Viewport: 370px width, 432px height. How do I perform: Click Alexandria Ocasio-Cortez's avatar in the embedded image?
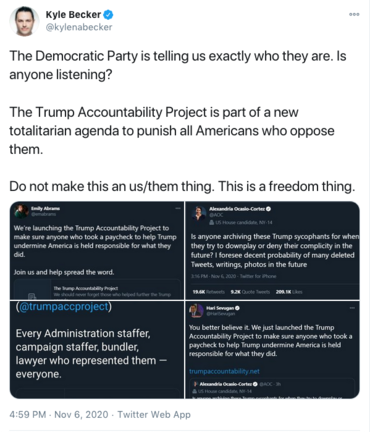pyautogui.click(x=199, y=213)
